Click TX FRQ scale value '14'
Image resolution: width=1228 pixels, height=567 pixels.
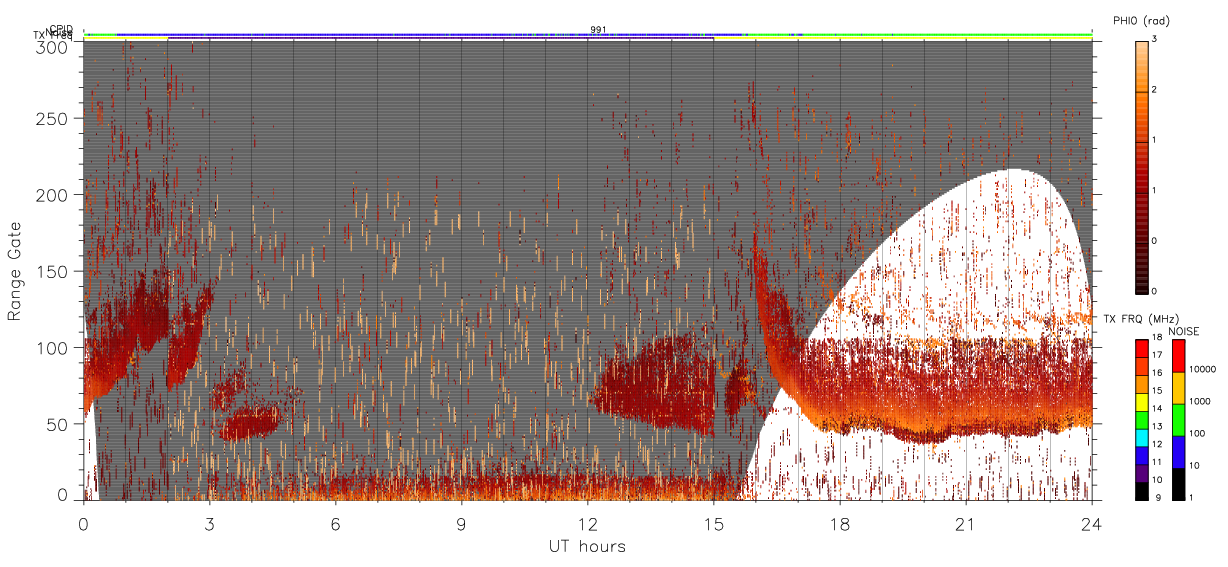pyautogui.click(x=1157, y=408)
